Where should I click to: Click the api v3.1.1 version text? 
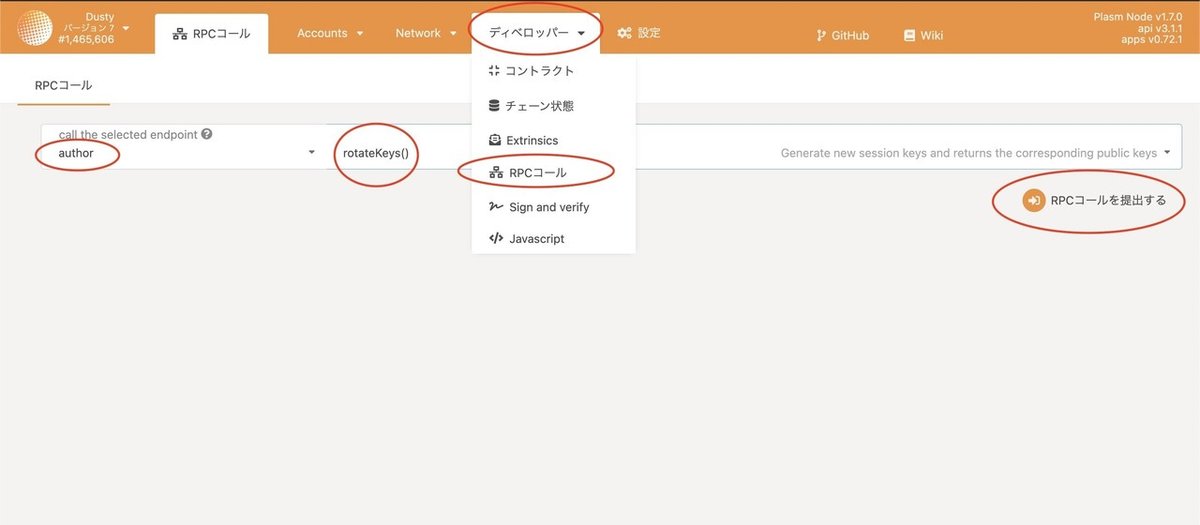[x=1160, y=30]
